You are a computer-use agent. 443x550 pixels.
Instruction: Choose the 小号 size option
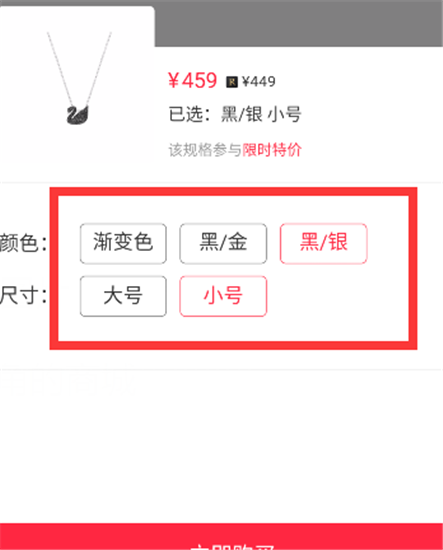click(223, 296)
